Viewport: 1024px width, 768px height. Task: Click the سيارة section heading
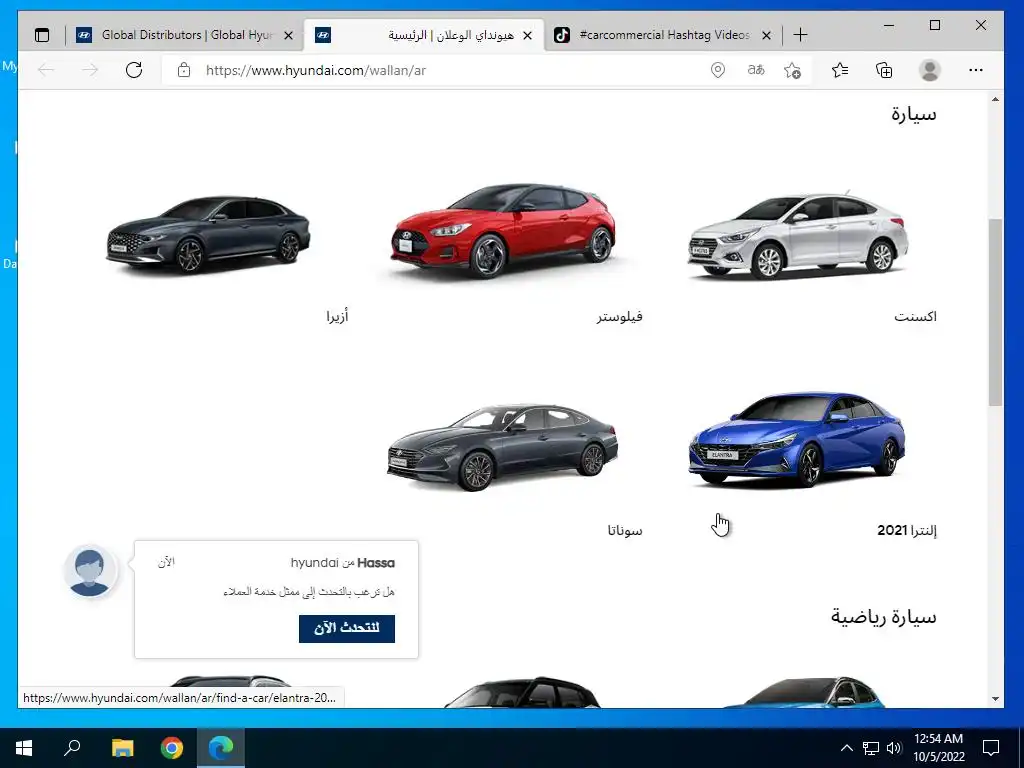914,115
